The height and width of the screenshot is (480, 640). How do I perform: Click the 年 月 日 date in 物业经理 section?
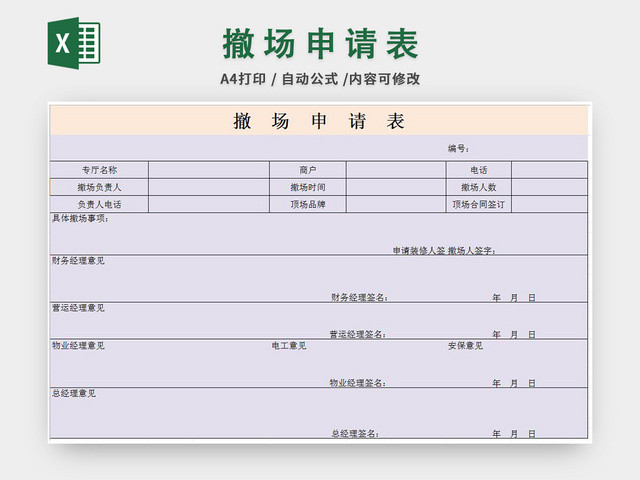click(x=514, y=383)
